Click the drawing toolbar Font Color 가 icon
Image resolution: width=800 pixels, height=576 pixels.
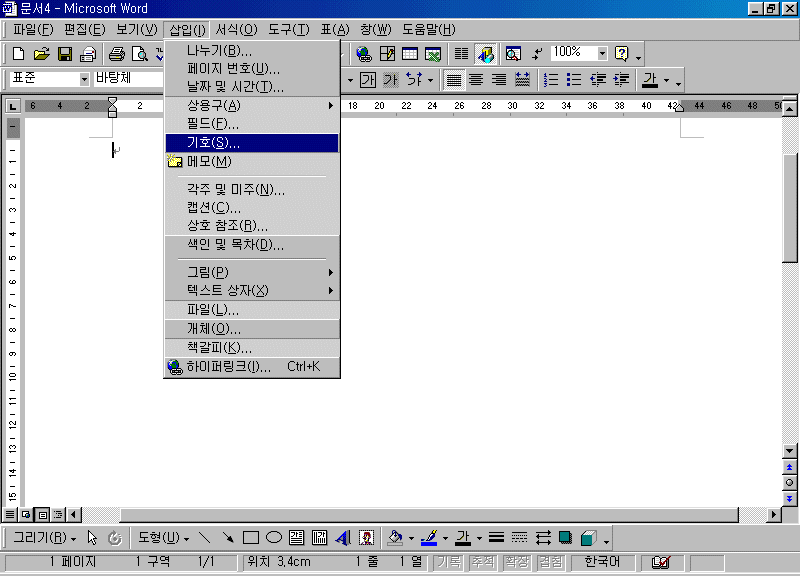[x=463, y=538]
